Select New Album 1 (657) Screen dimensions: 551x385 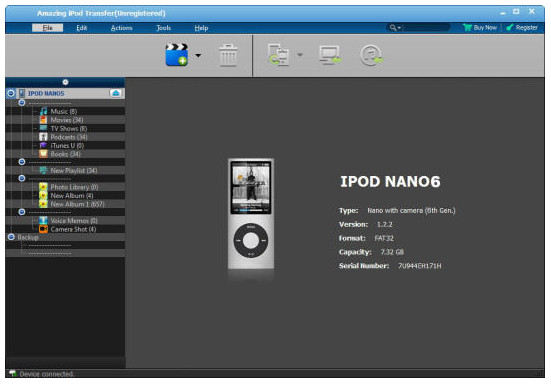coord(77,204)
